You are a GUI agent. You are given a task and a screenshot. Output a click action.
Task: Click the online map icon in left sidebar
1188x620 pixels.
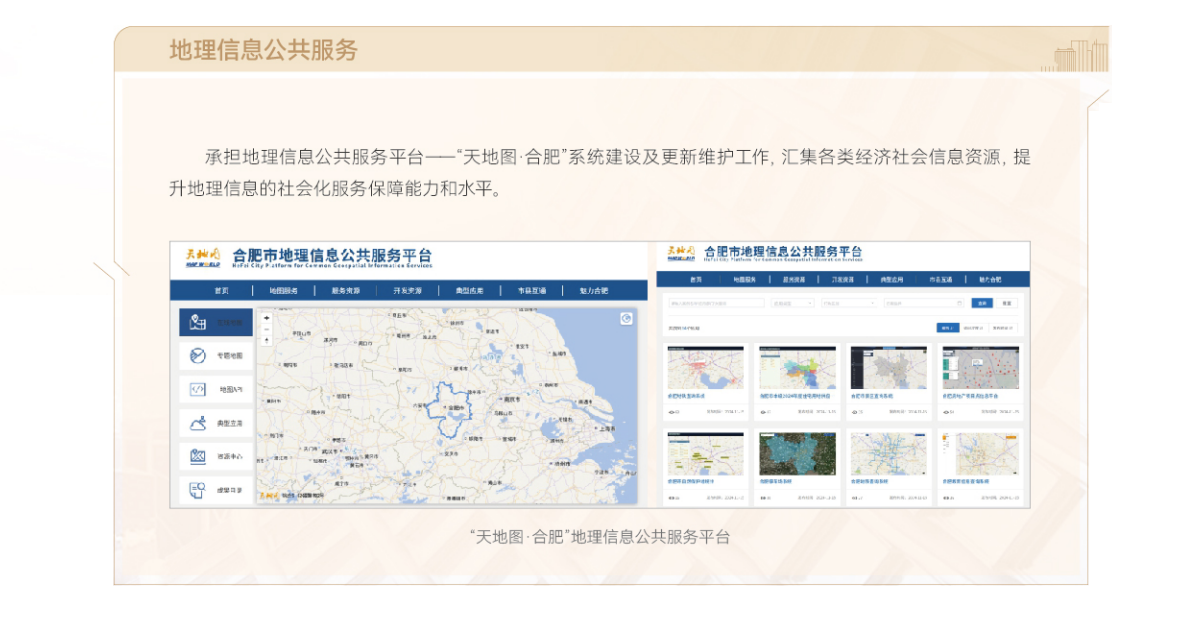(198, 322)
